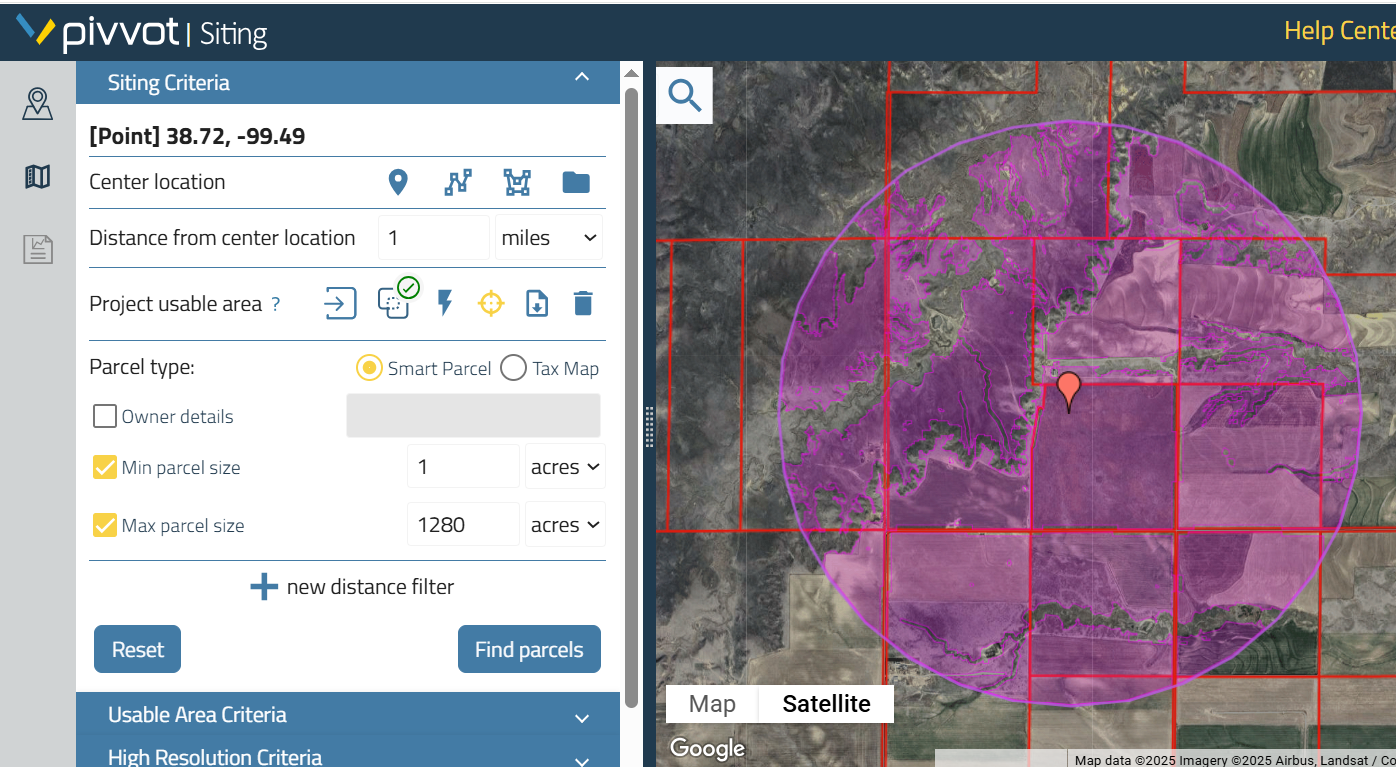Click the plus icon for new distance filter
This screenshot has height=767, width=1396.
tap(264, 587)
